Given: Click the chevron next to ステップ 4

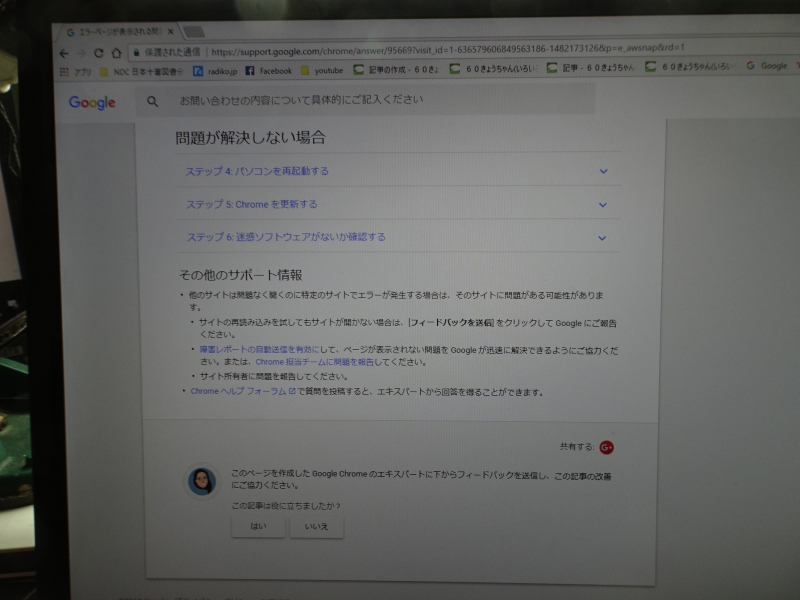Looking at the screenshot, I should click(604, 171).
